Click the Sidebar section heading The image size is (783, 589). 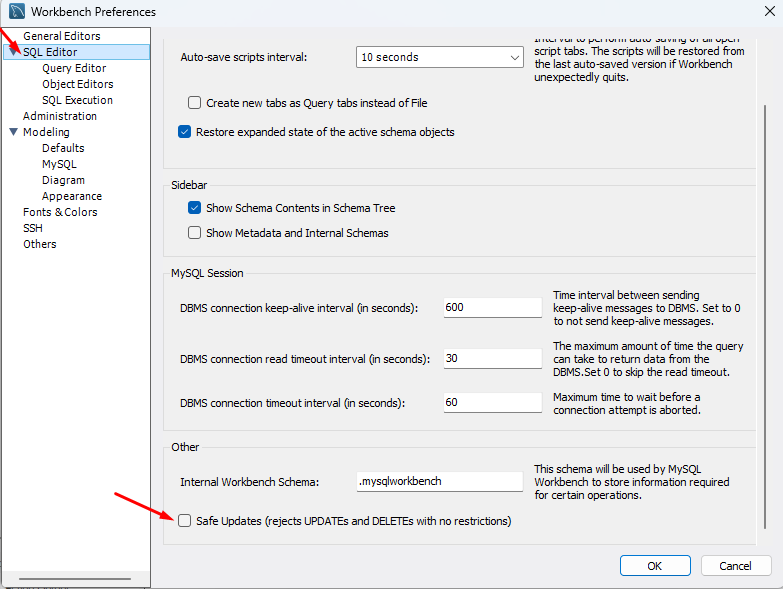coord(189,185)
